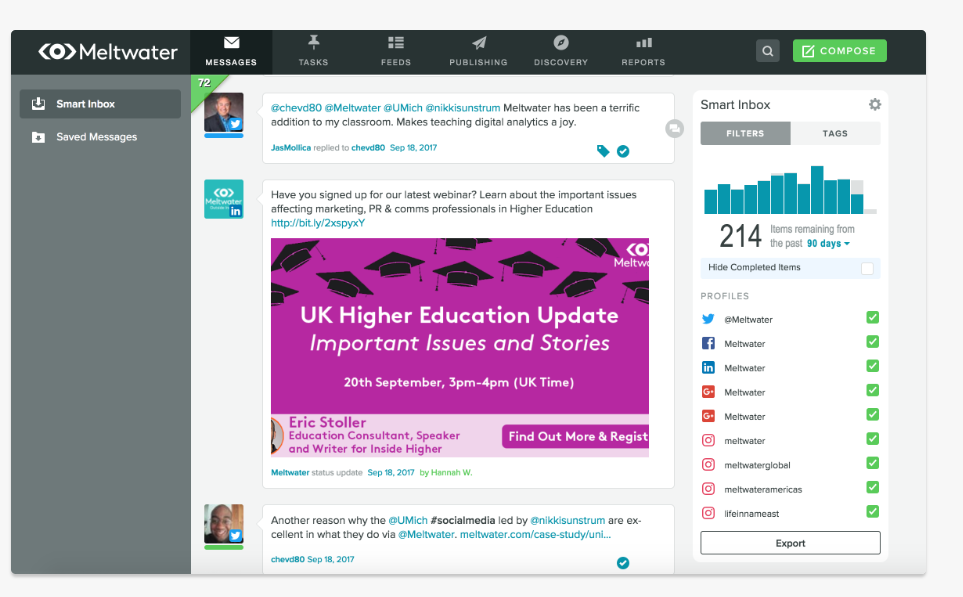Click the @nikkisunstrum mention in first message
Viewport: 963px width, 597px height.
click(463, 108)
